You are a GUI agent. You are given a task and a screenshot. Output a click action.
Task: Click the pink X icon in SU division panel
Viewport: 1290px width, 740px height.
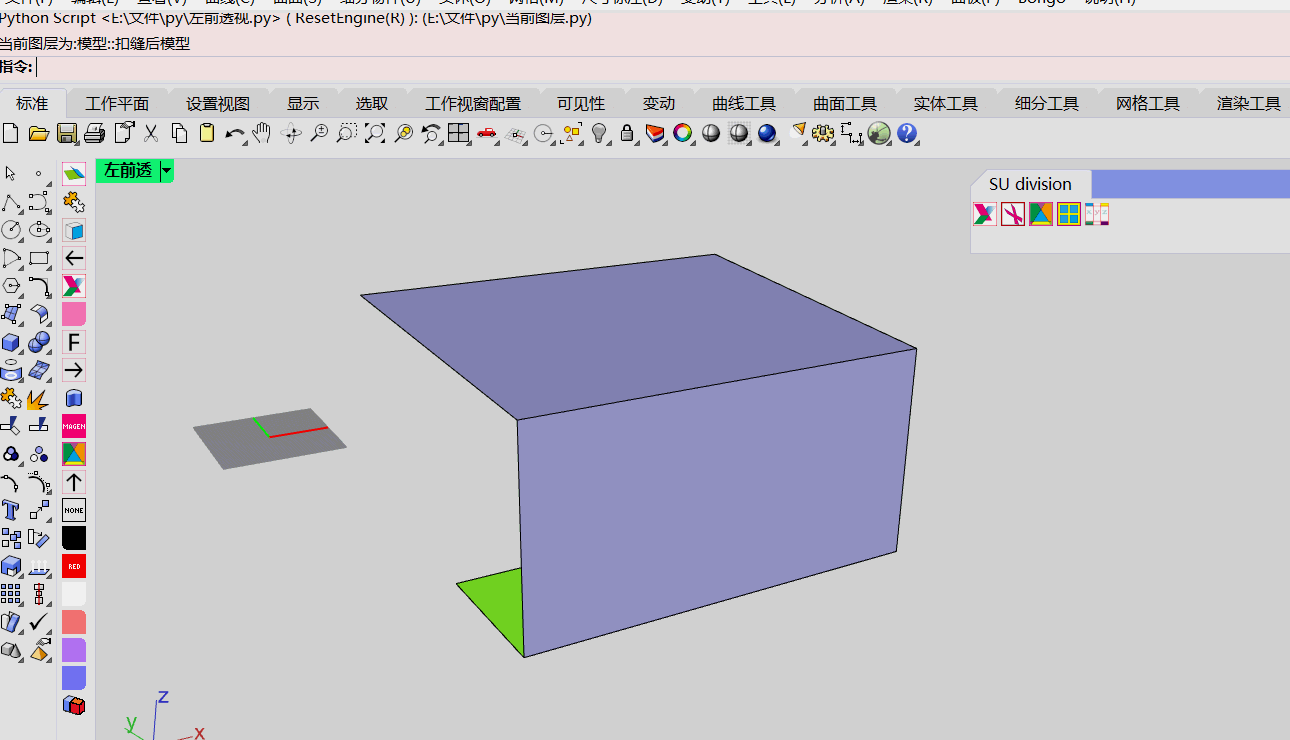click(983, 213)
